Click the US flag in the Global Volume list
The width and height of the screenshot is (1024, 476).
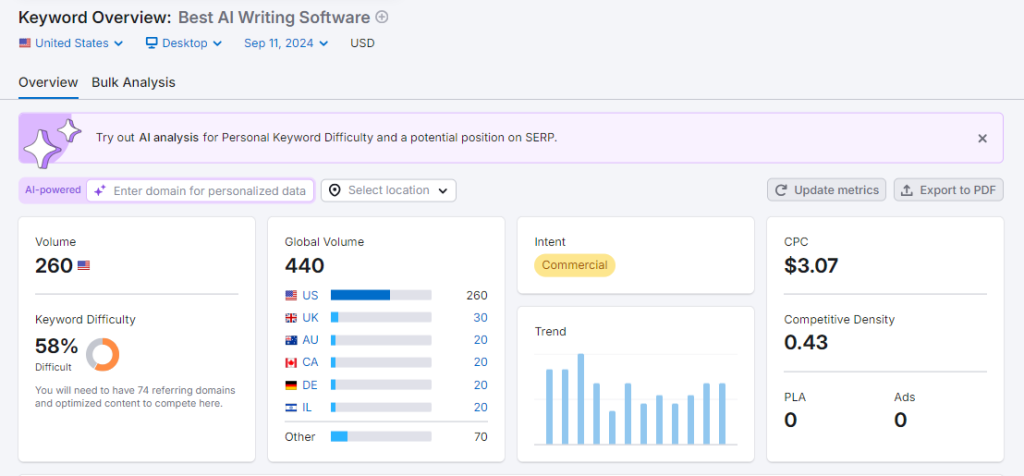(x=291, y=296)
